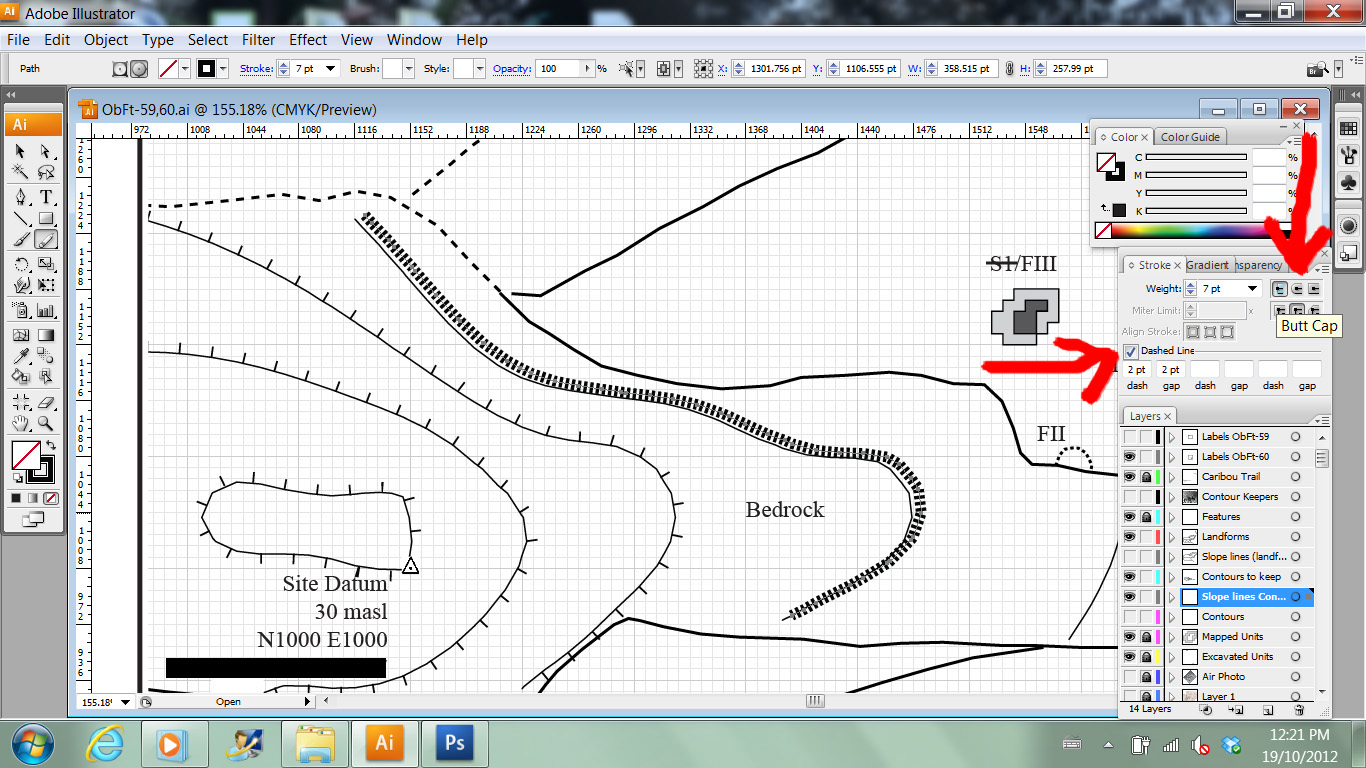Click the Stroke link in control bar

[x=256, y=69]
